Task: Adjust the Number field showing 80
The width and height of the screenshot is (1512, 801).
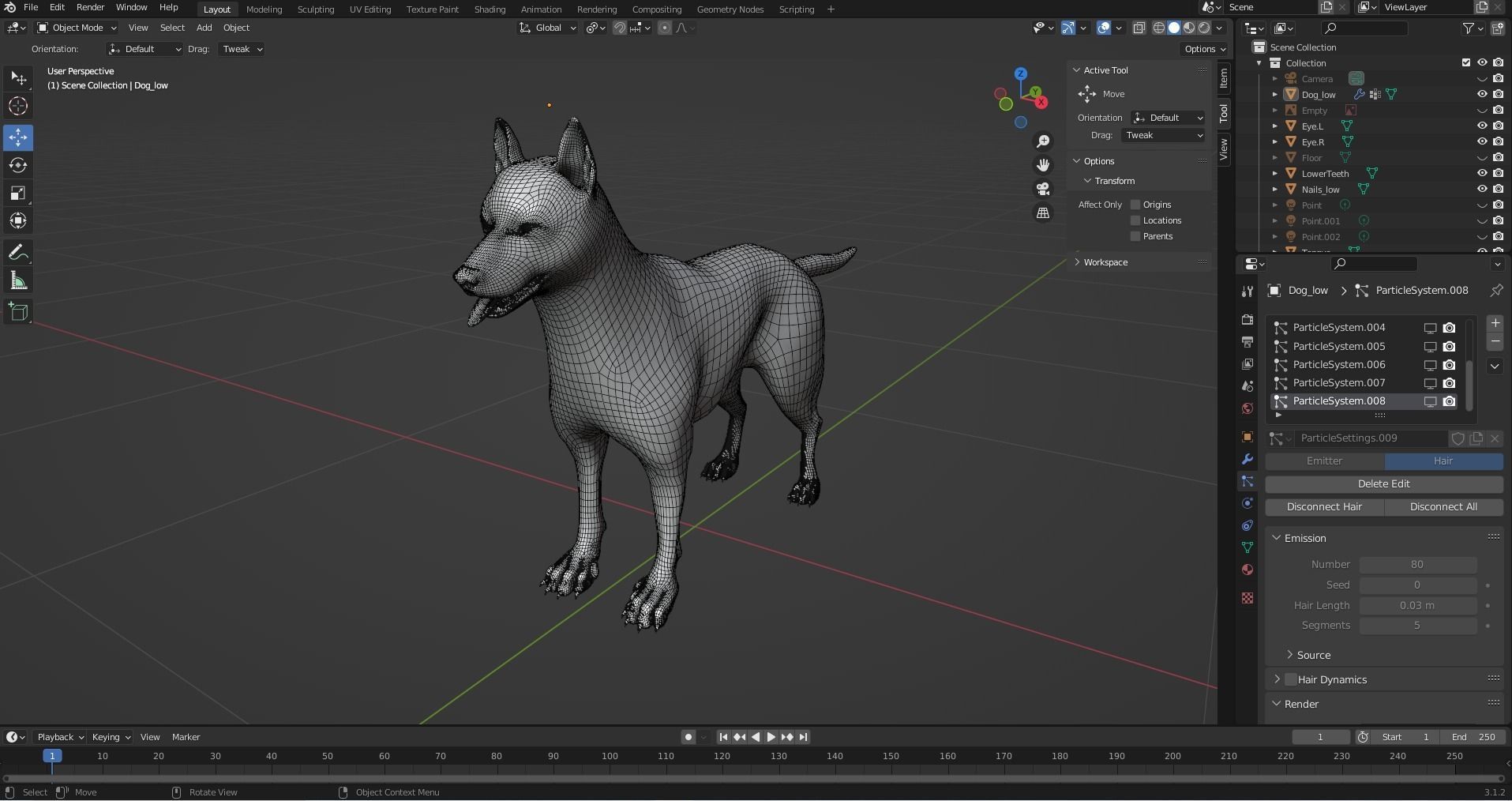Action: click(1417, 564)
